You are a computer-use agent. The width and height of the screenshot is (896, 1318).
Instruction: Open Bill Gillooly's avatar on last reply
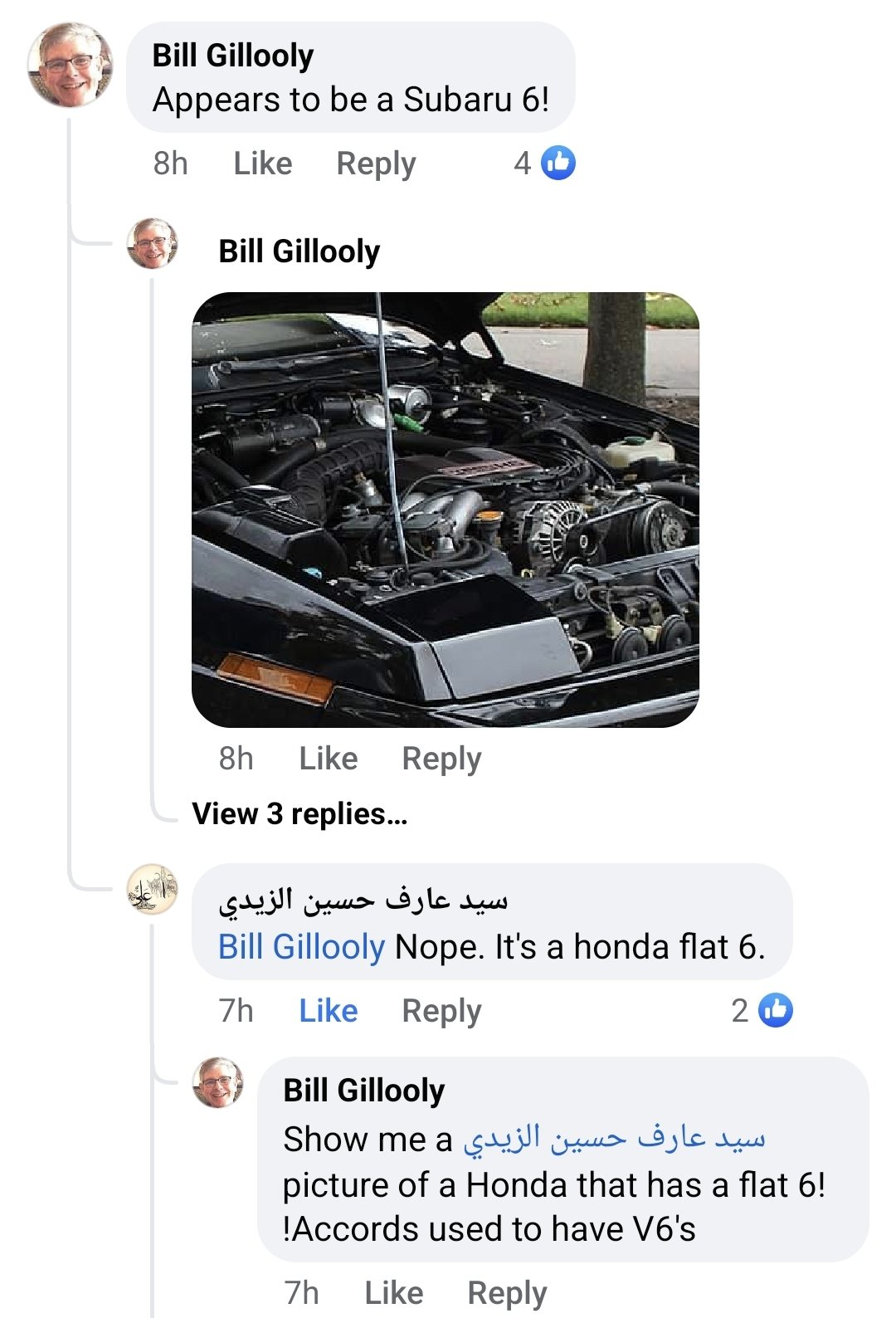[218, 1082]
